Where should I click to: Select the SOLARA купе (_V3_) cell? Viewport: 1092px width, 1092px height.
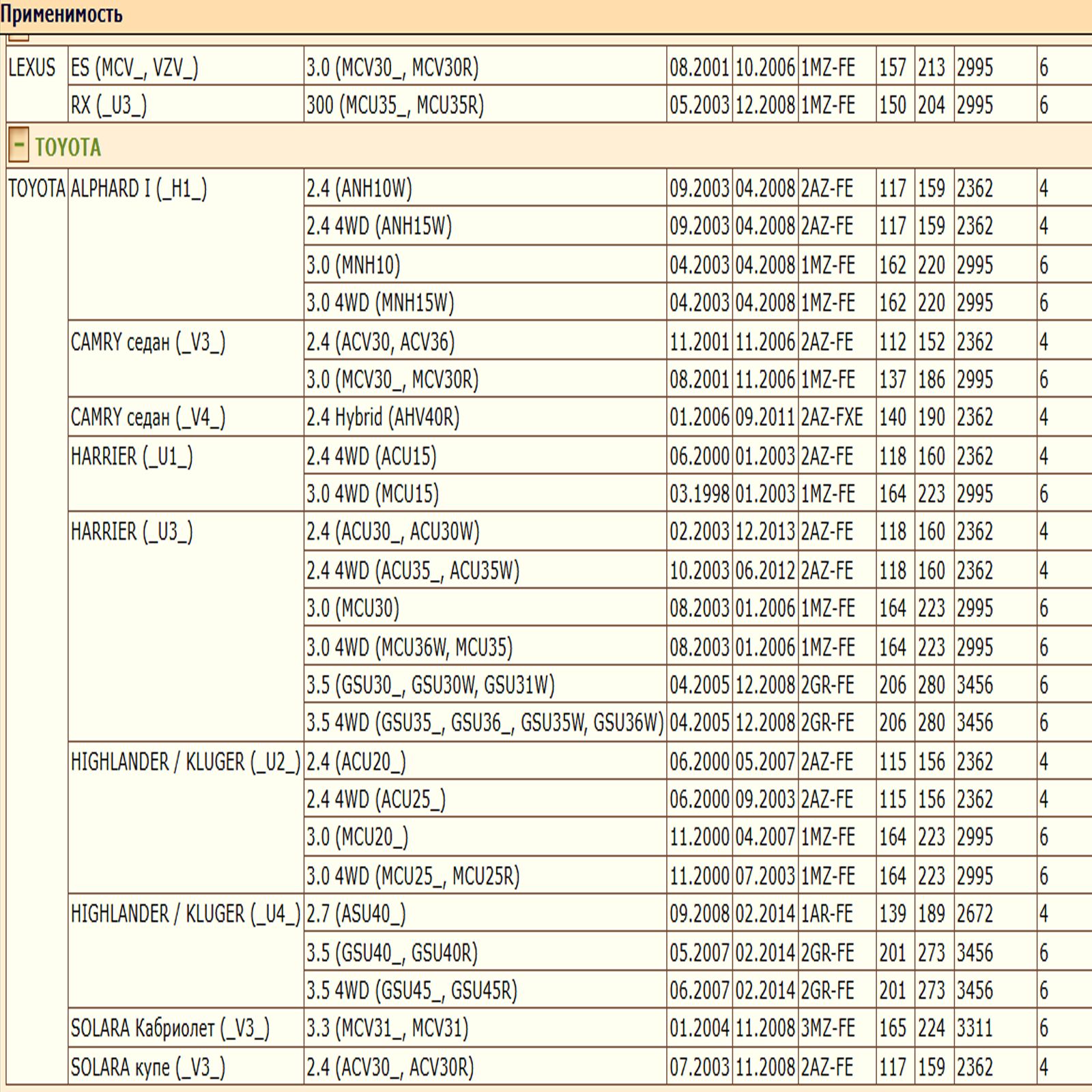147,1067
